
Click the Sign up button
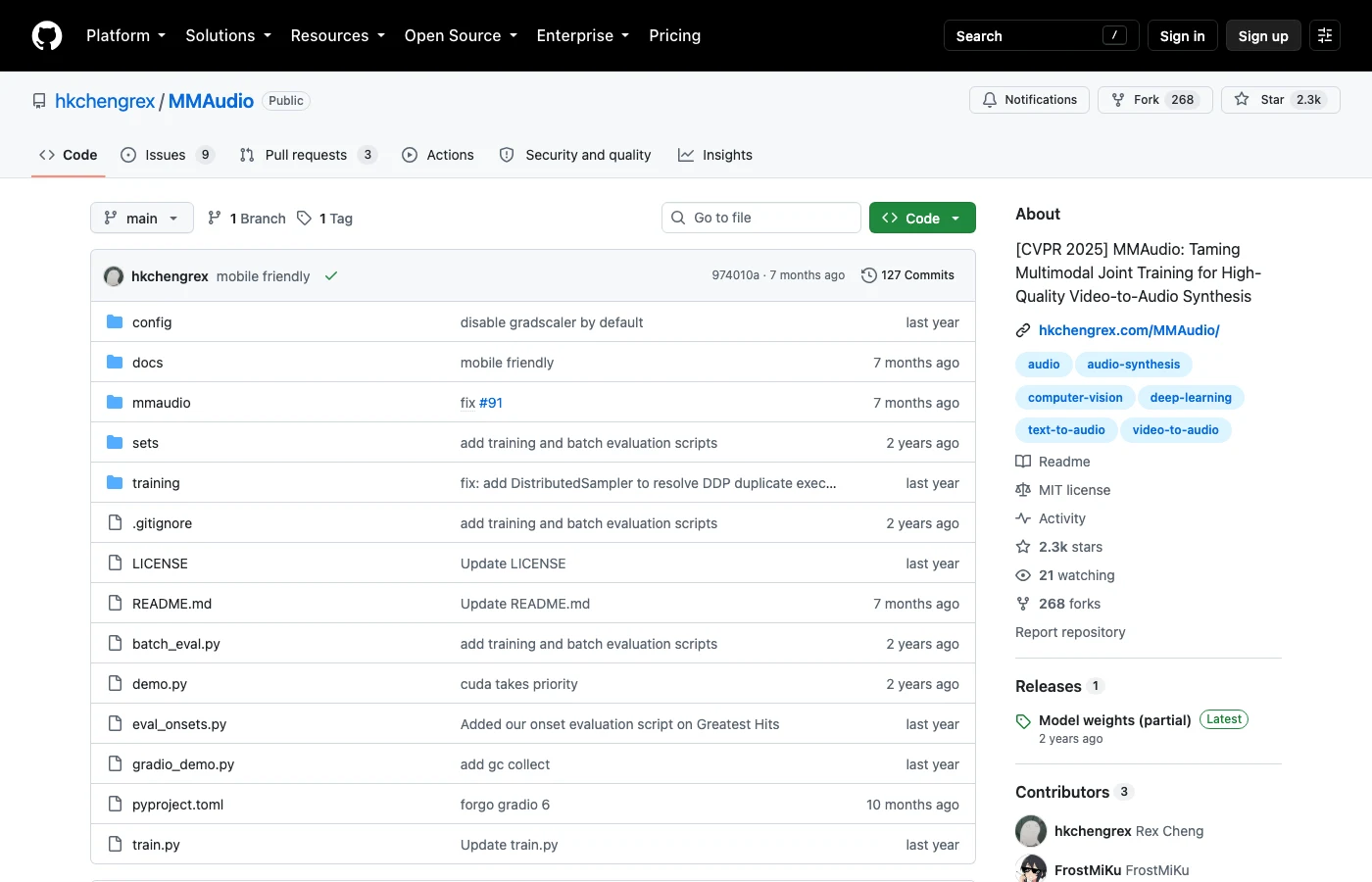[1263, 35]
